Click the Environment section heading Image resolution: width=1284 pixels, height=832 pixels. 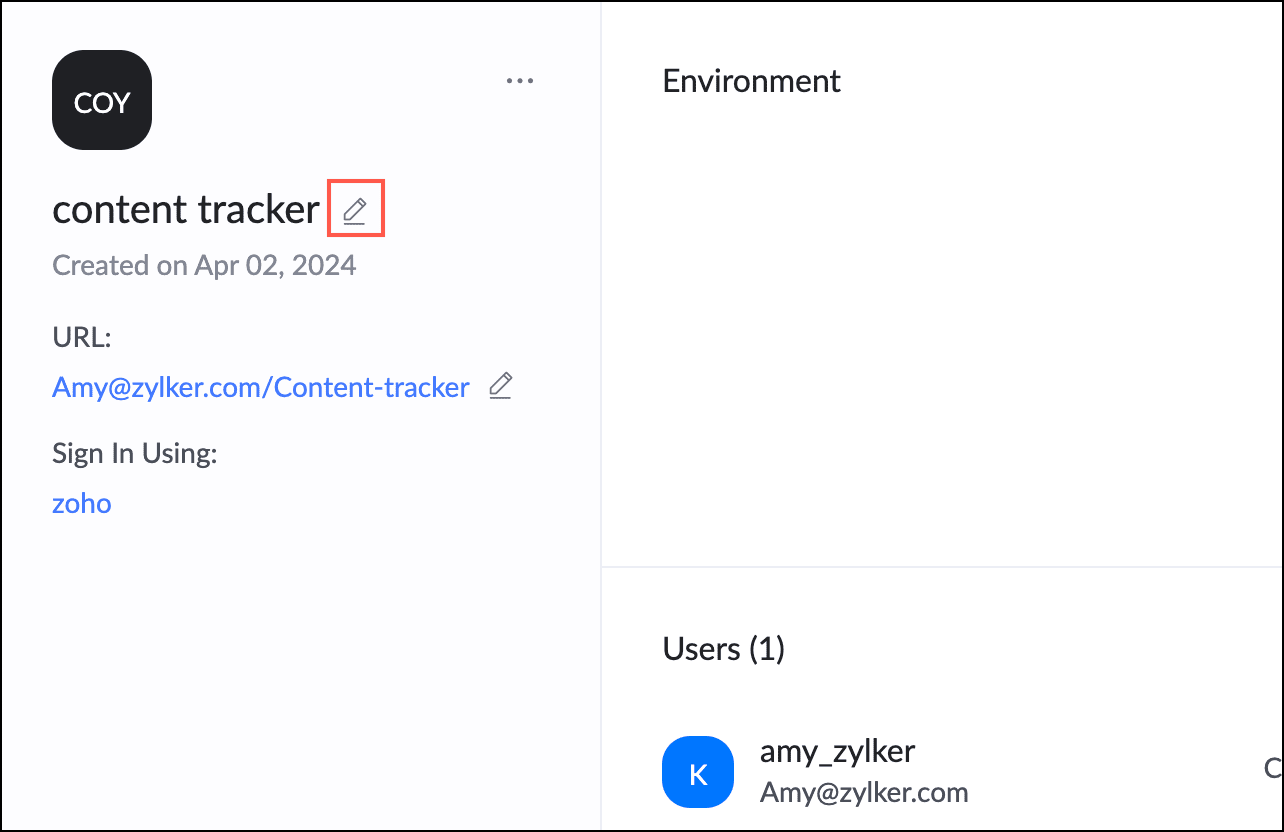(752, 81)
